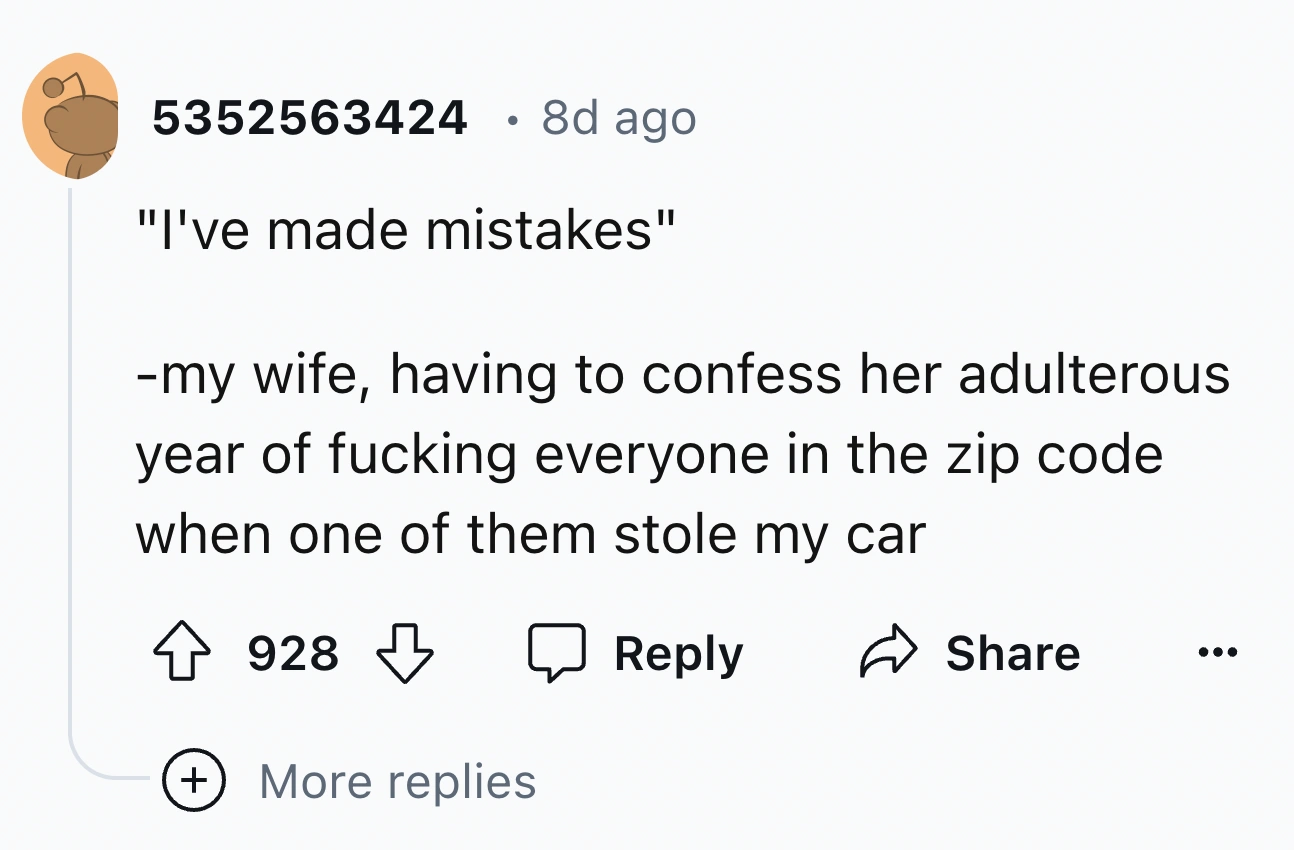Click the line "year of fucking everyone in the zip code"
This screenshot has height=850, width=1294.
(649, 455)
